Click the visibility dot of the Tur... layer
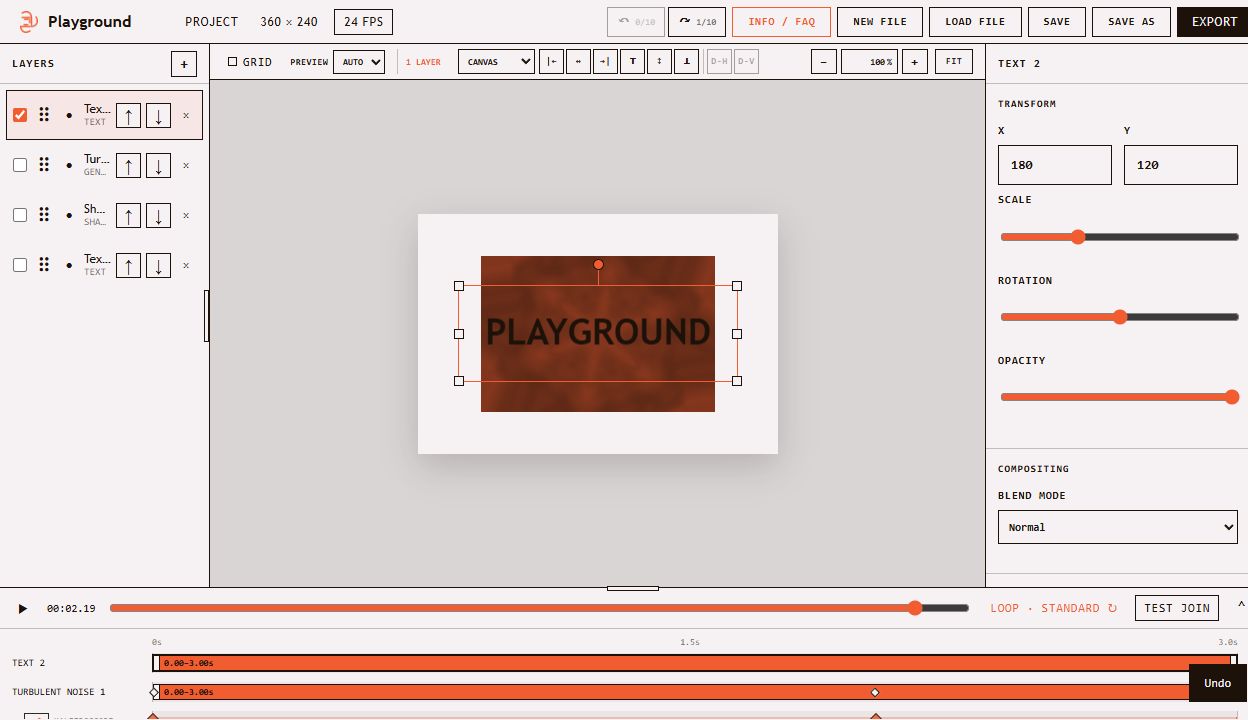Viewport: 1248px width, 720px height. (69, 165)
